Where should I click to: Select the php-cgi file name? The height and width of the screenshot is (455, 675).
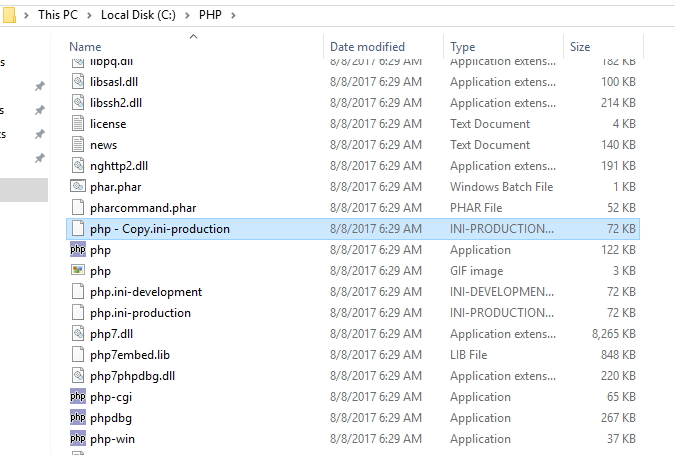pos(111,397)
